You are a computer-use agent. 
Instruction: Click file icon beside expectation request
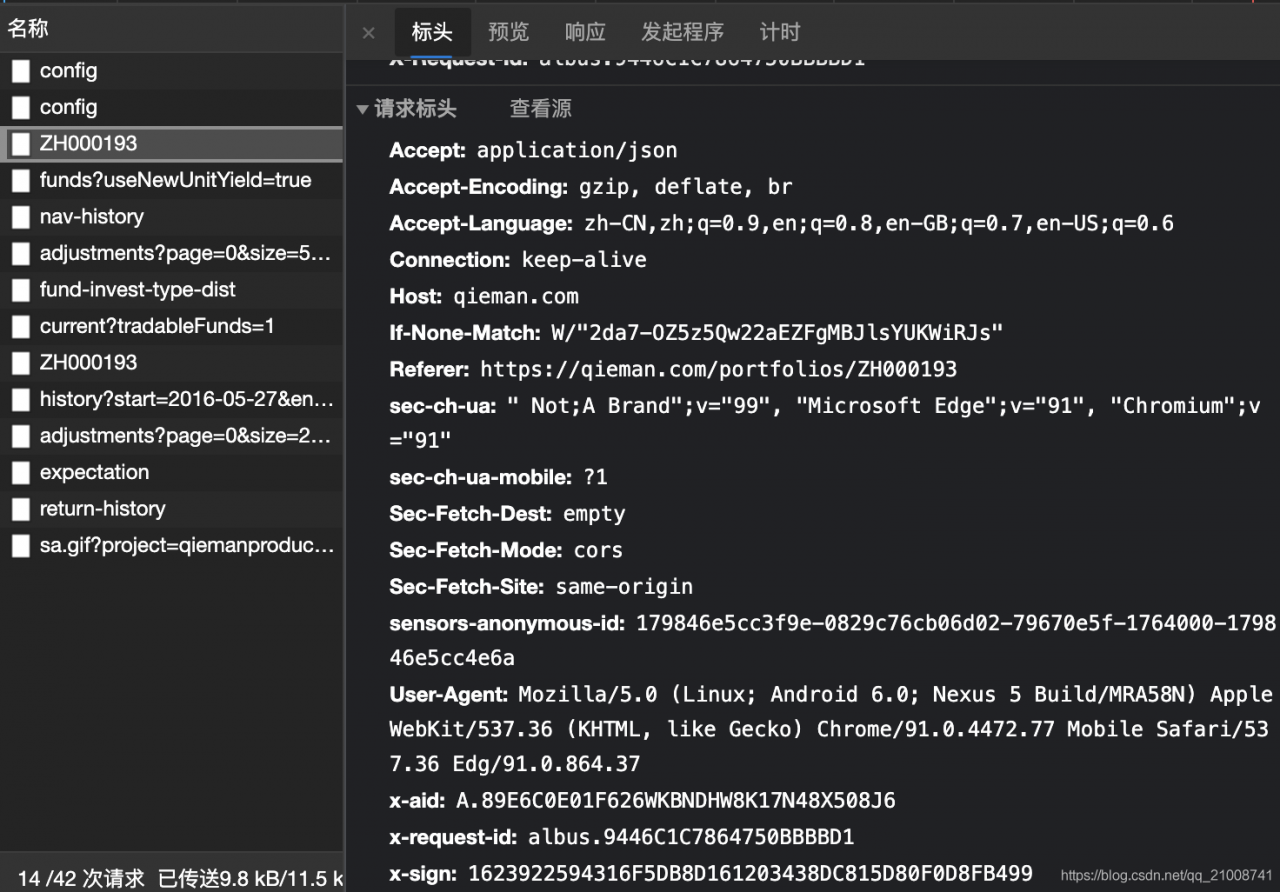(21, 472)
